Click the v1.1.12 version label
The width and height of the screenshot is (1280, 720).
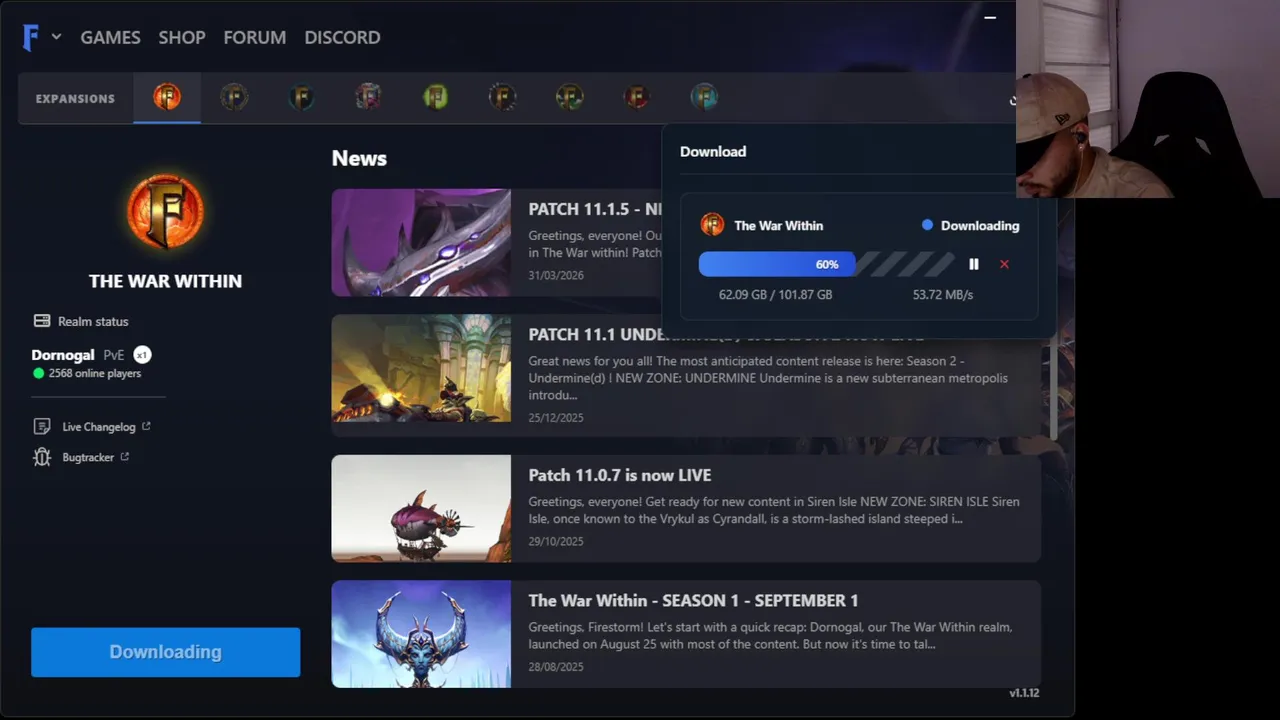point(1024,692)
